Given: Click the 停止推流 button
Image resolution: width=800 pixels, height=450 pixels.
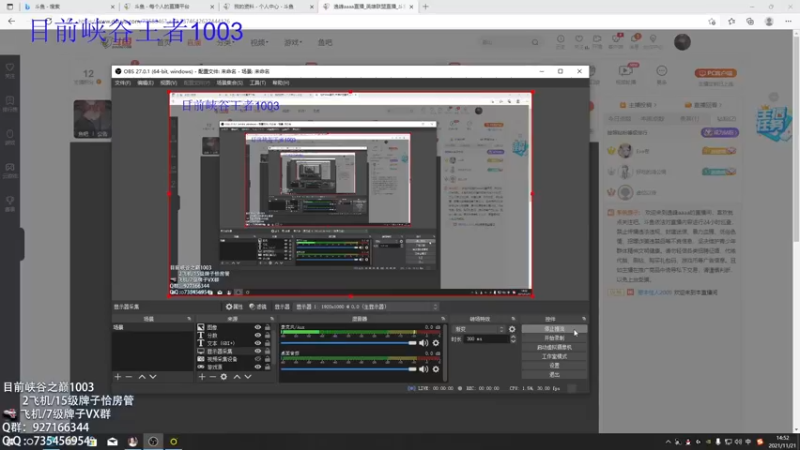Looking at the screenshot, I should (x=554, y=329).
